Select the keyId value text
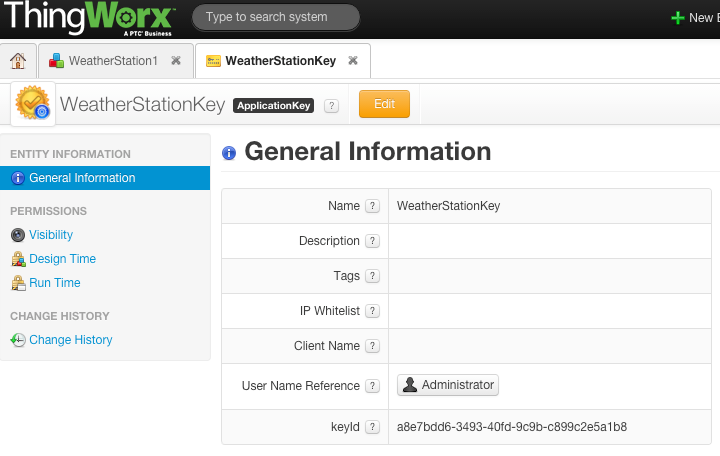The height and width of the screenshot is (456, 720). click(x=512, y=427)
